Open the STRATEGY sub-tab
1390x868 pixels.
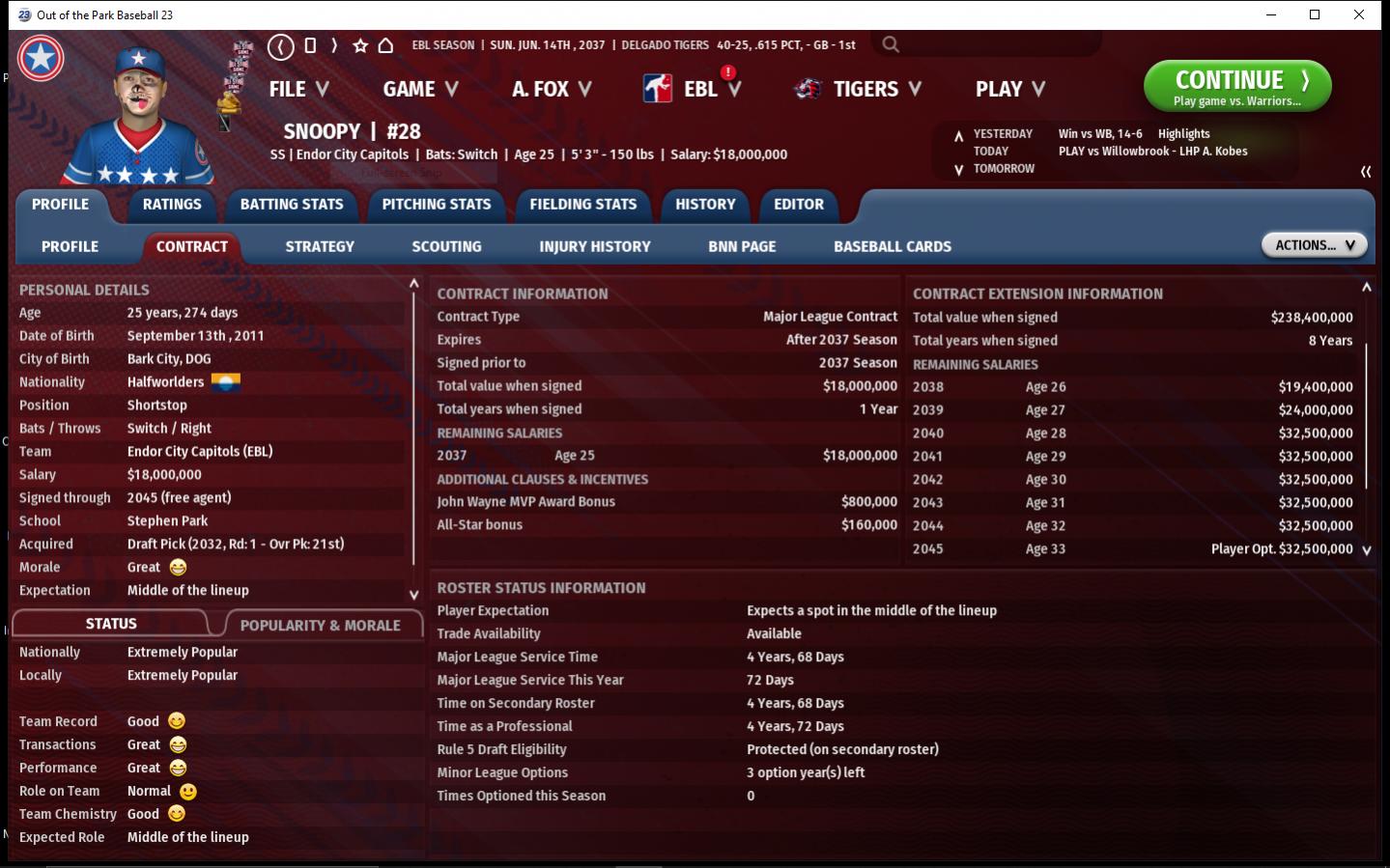(320, 247)
